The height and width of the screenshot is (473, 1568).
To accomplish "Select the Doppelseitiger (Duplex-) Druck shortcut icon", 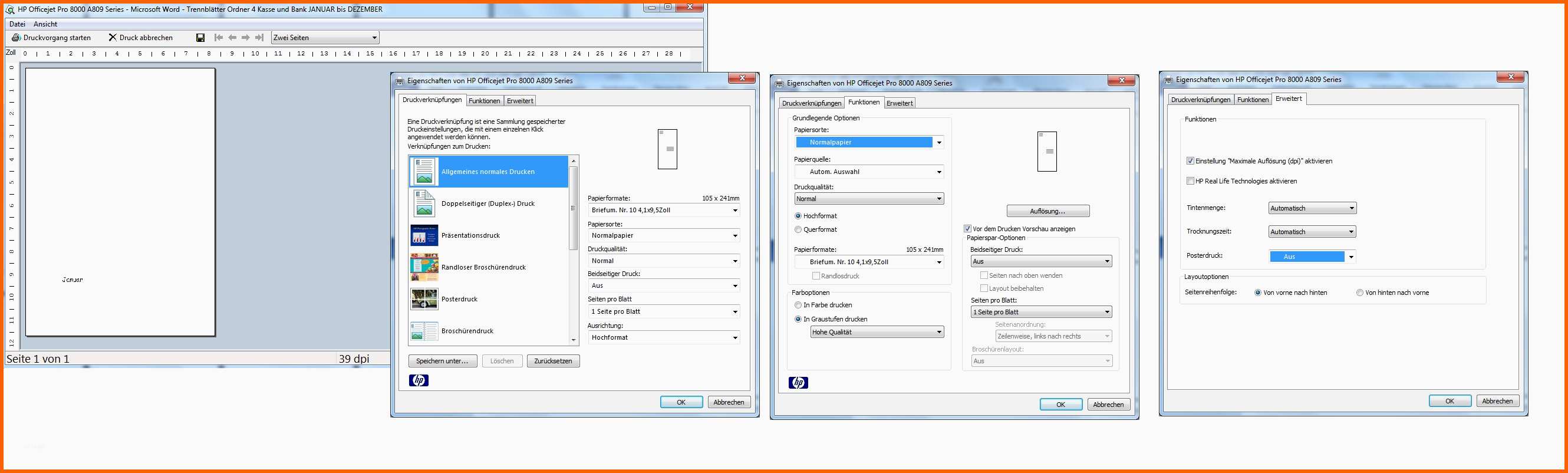I will (424, 203).
